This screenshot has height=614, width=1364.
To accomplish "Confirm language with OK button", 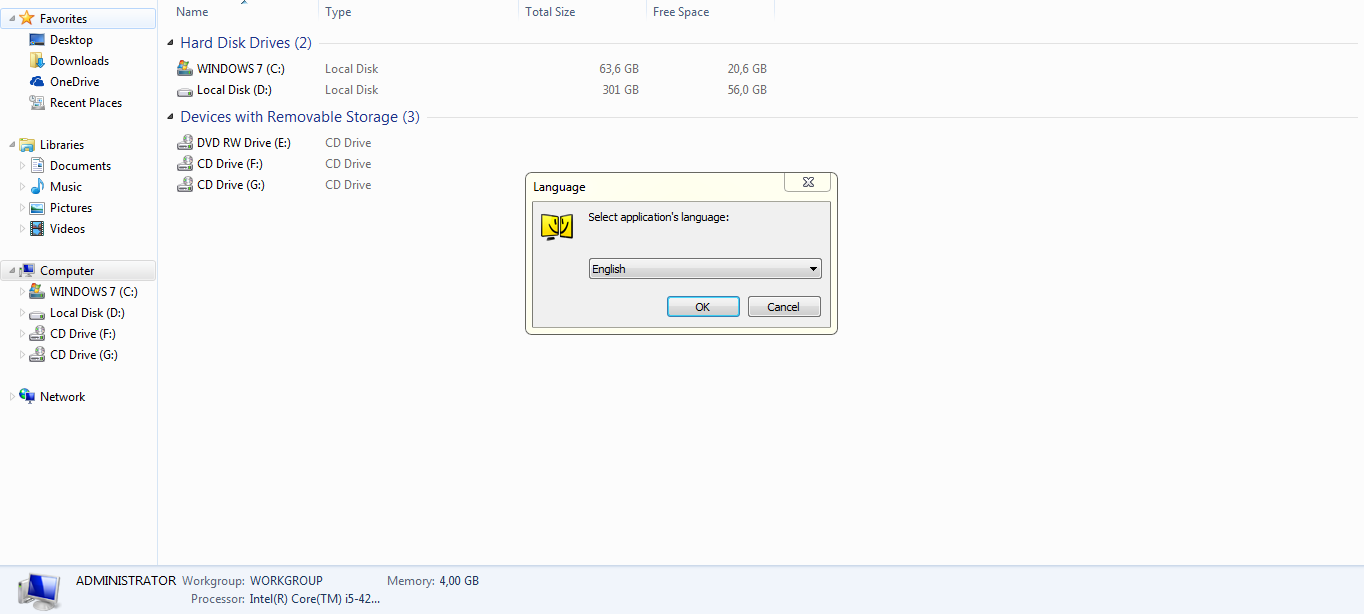I will tap(703, 307).
